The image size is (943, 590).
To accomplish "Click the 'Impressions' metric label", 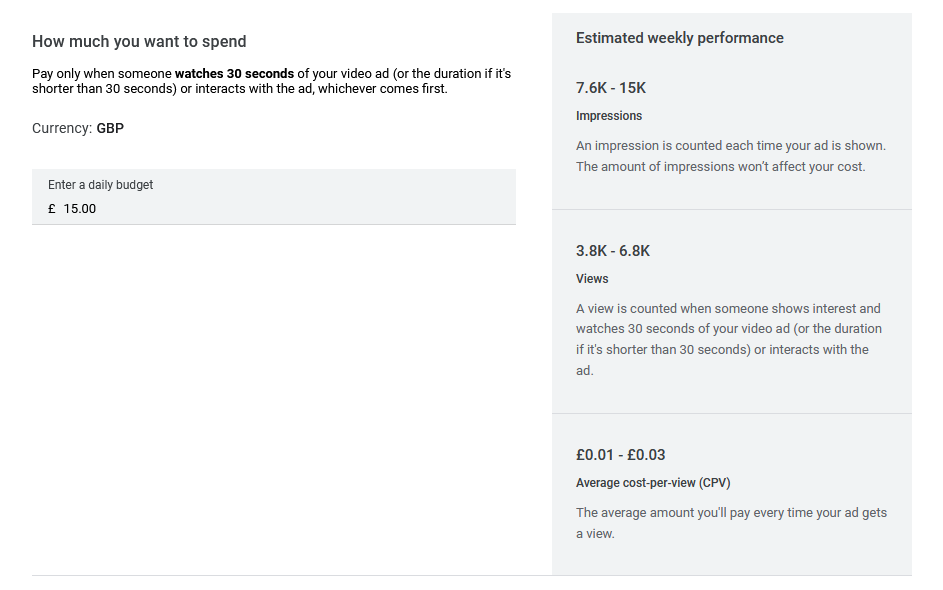I will click(x=609, y=116).
